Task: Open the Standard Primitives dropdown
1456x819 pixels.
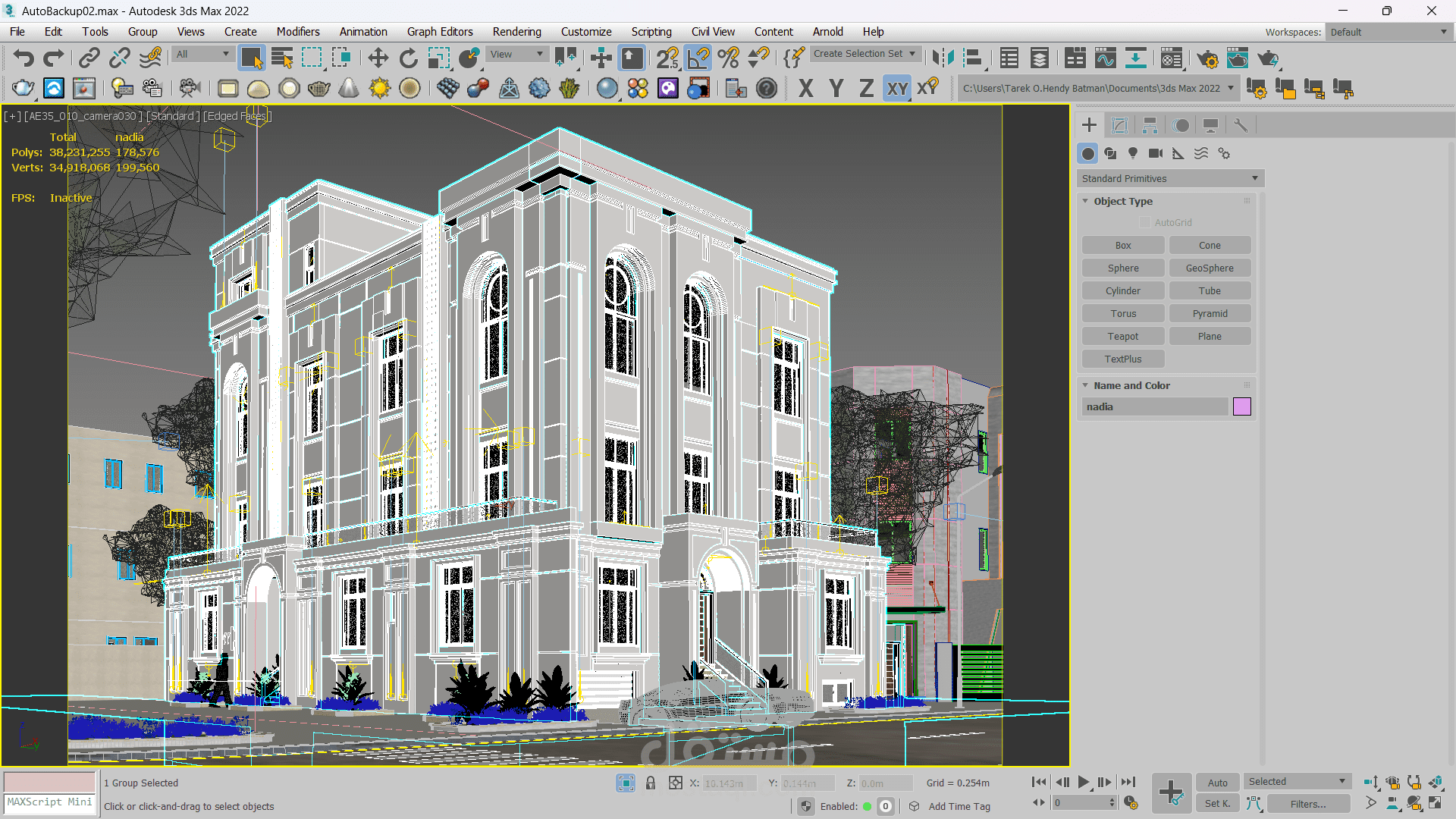Action: [1169, 178]
